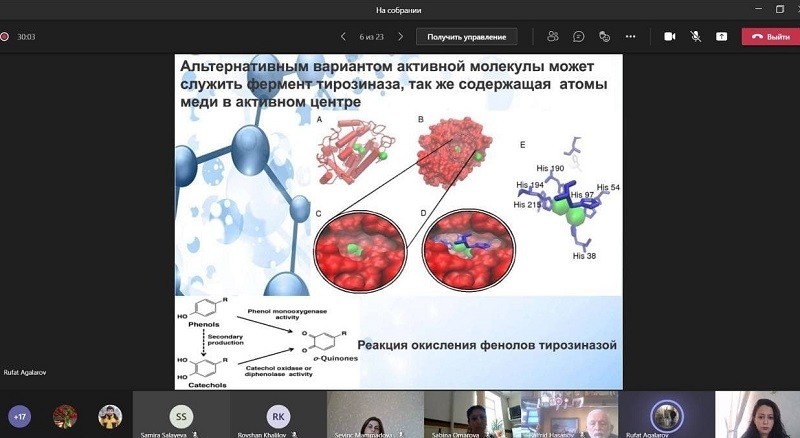
Task: Click the shared presentation slide
Action: click(399, 220)
